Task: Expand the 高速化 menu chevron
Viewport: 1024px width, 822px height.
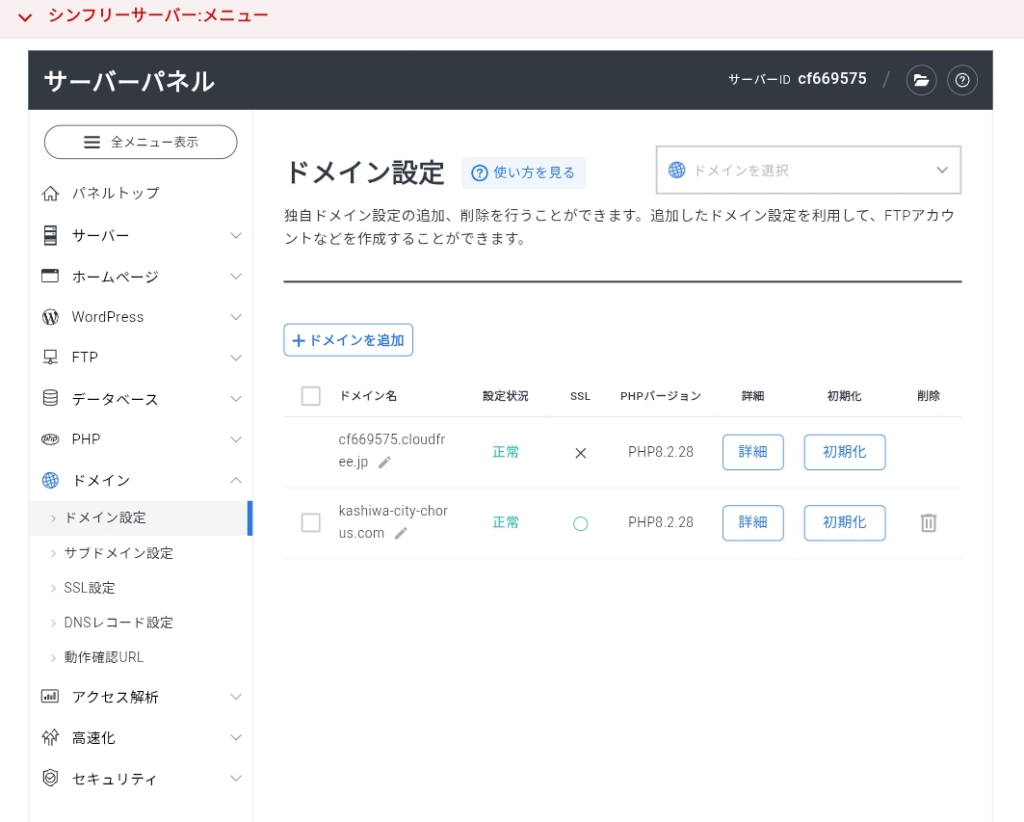Action: [x=236, y=738]
